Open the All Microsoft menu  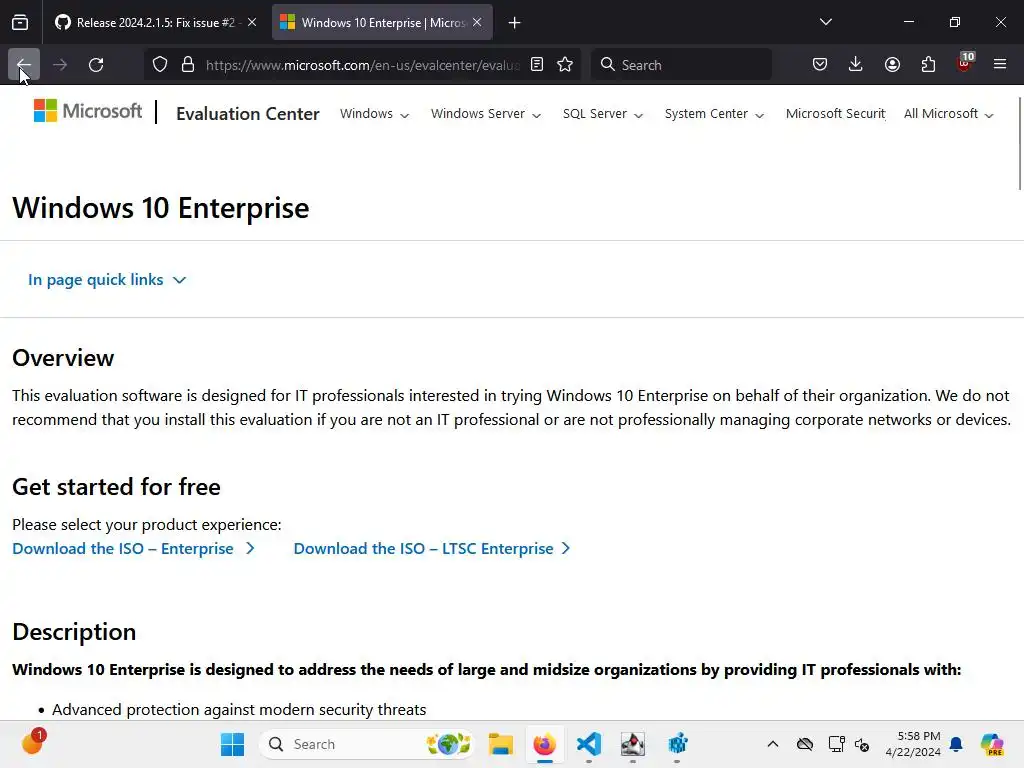point(948,114)
